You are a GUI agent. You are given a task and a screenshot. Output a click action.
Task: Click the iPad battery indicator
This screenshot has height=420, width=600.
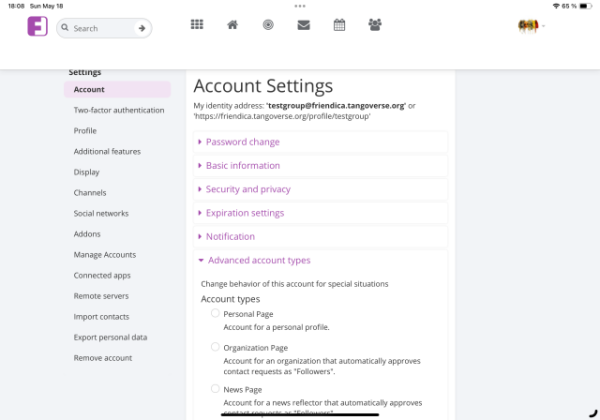pos(585,6)
